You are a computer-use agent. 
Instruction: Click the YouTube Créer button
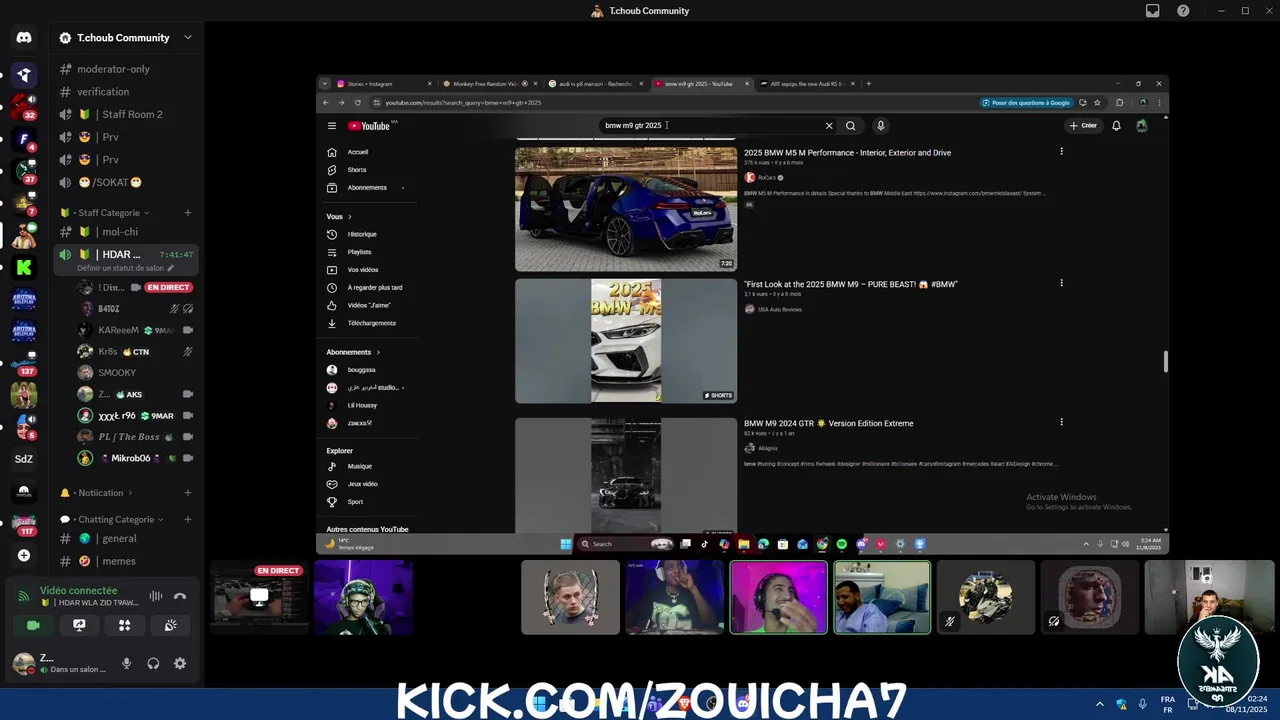click(x=1083, y=126)
